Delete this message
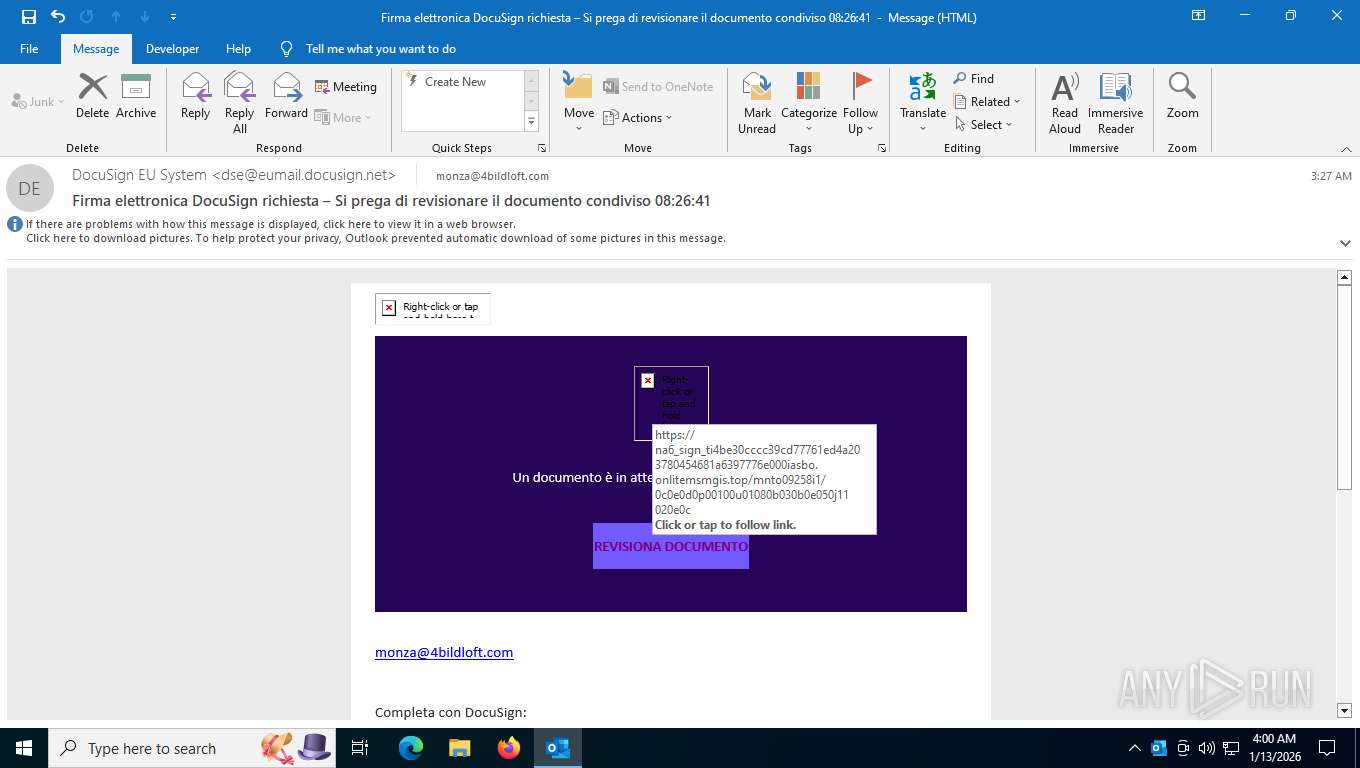Viewport: 1360px width, 768px height. coord(92,96)
